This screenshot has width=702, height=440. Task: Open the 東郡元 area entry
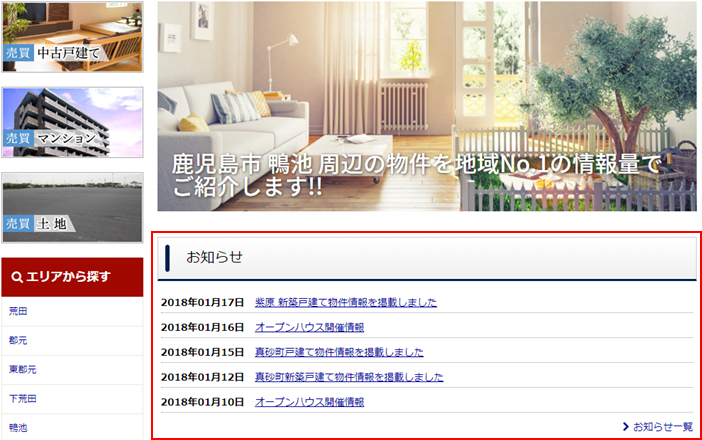click(x=22, y=369)
